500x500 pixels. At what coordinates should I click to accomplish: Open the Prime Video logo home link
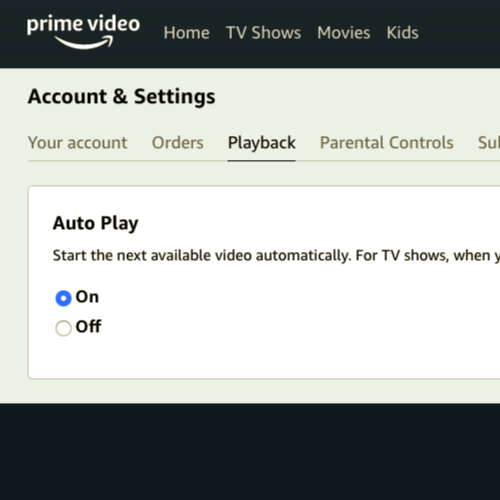[x=83, y=32]
